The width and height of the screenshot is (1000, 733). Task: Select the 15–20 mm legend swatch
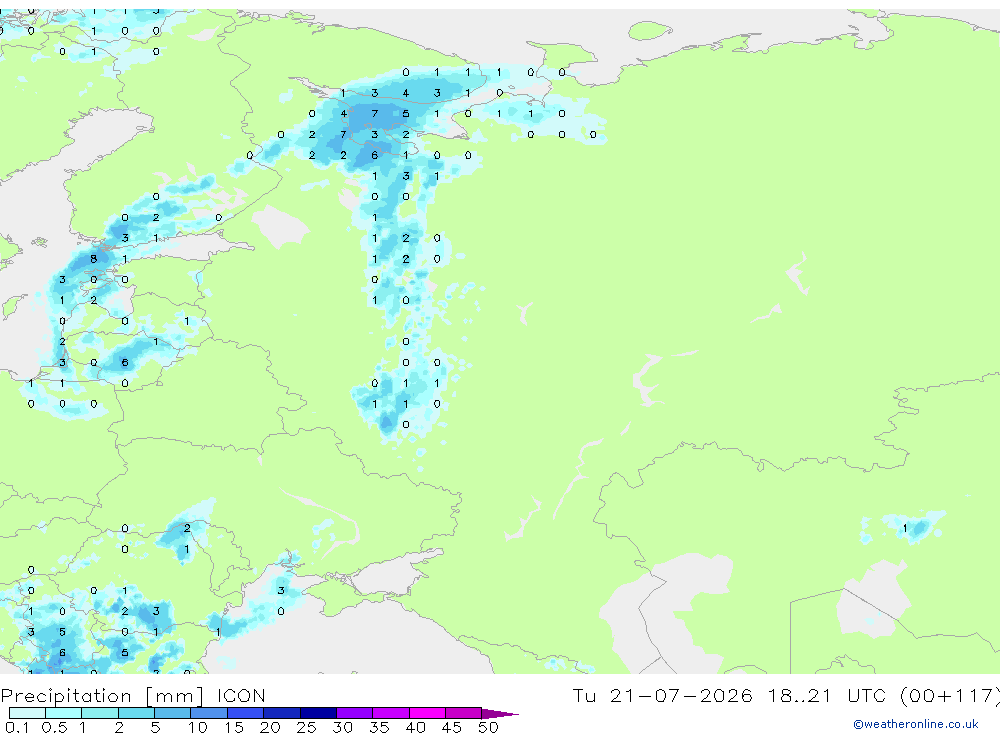tap(245, 713)
